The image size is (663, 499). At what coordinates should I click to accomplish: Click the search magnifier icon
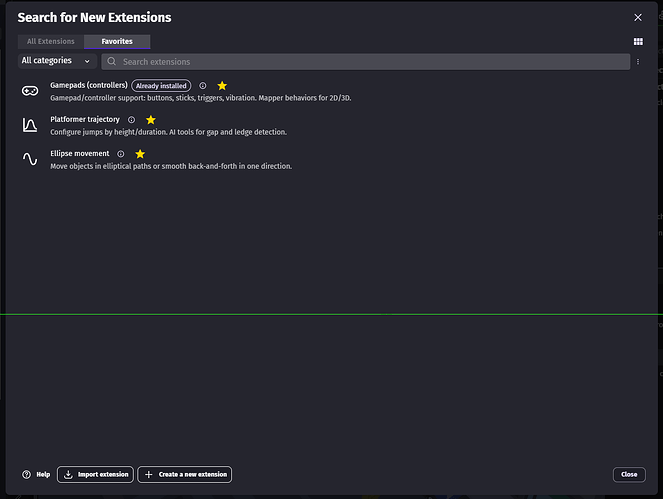(112, 62)
